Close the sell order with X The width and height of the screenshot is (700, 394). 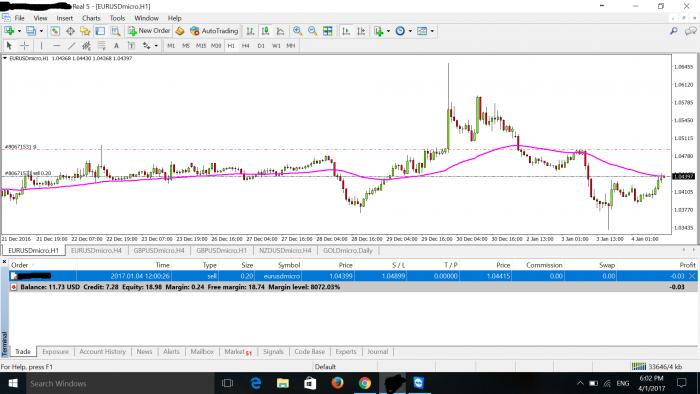[692, 276]
